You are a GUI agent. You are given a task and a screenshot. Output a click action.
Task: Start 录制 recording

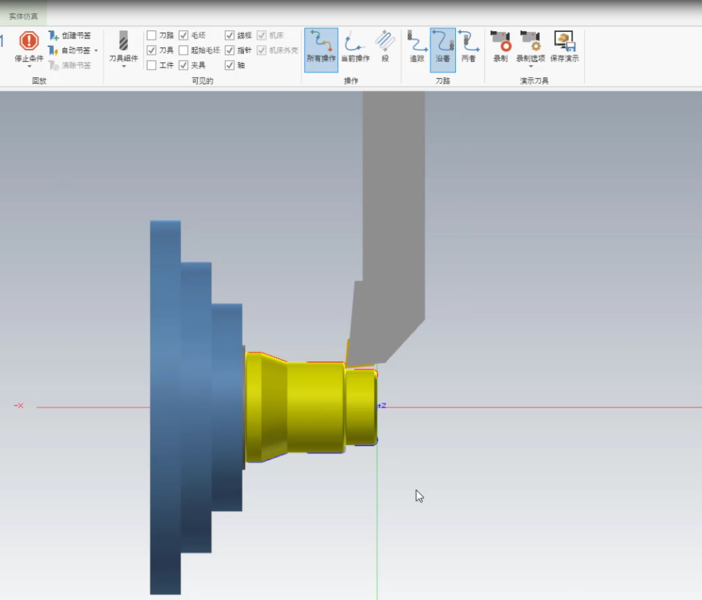point(500,46)
